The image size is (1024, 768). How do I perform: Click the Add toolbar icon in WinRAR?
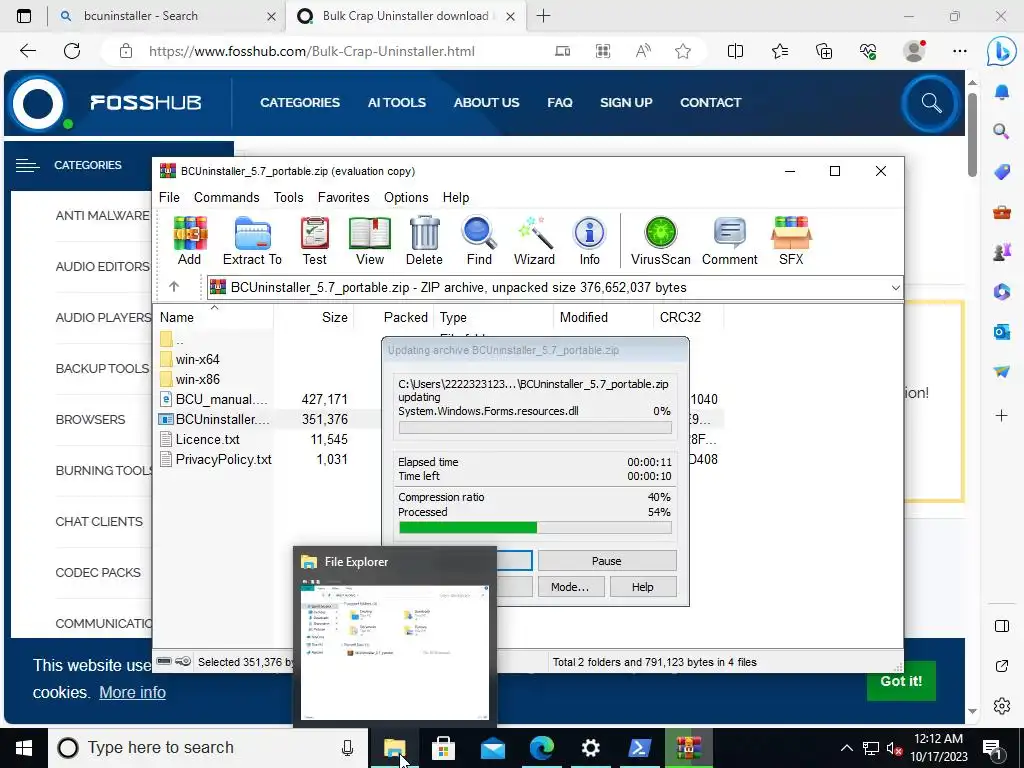(189, 240)
